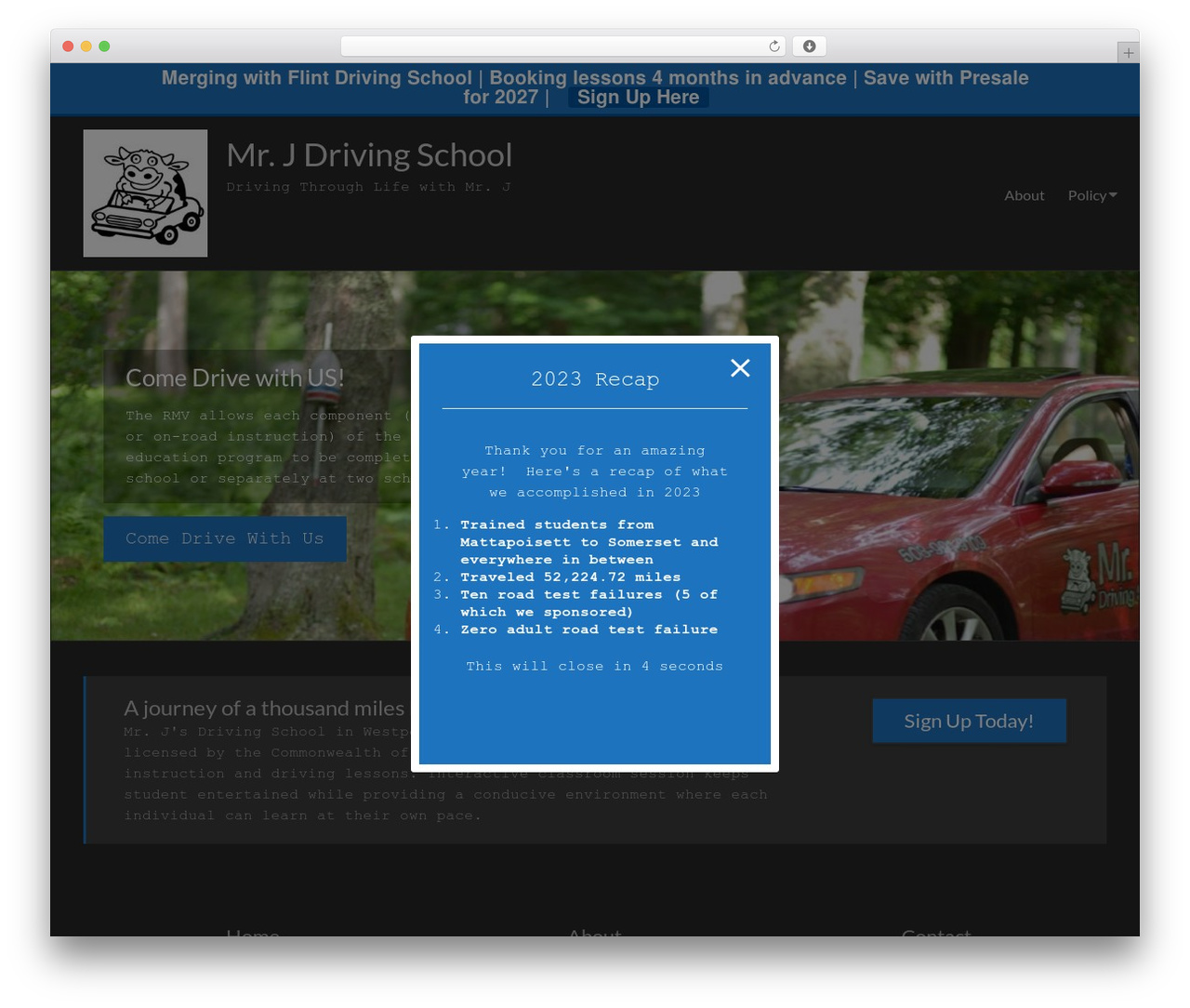Viewport: 1190px width, 1008px height.
Task: Expand the Policy dropdown menu
Action: [x=1092, y=195]
